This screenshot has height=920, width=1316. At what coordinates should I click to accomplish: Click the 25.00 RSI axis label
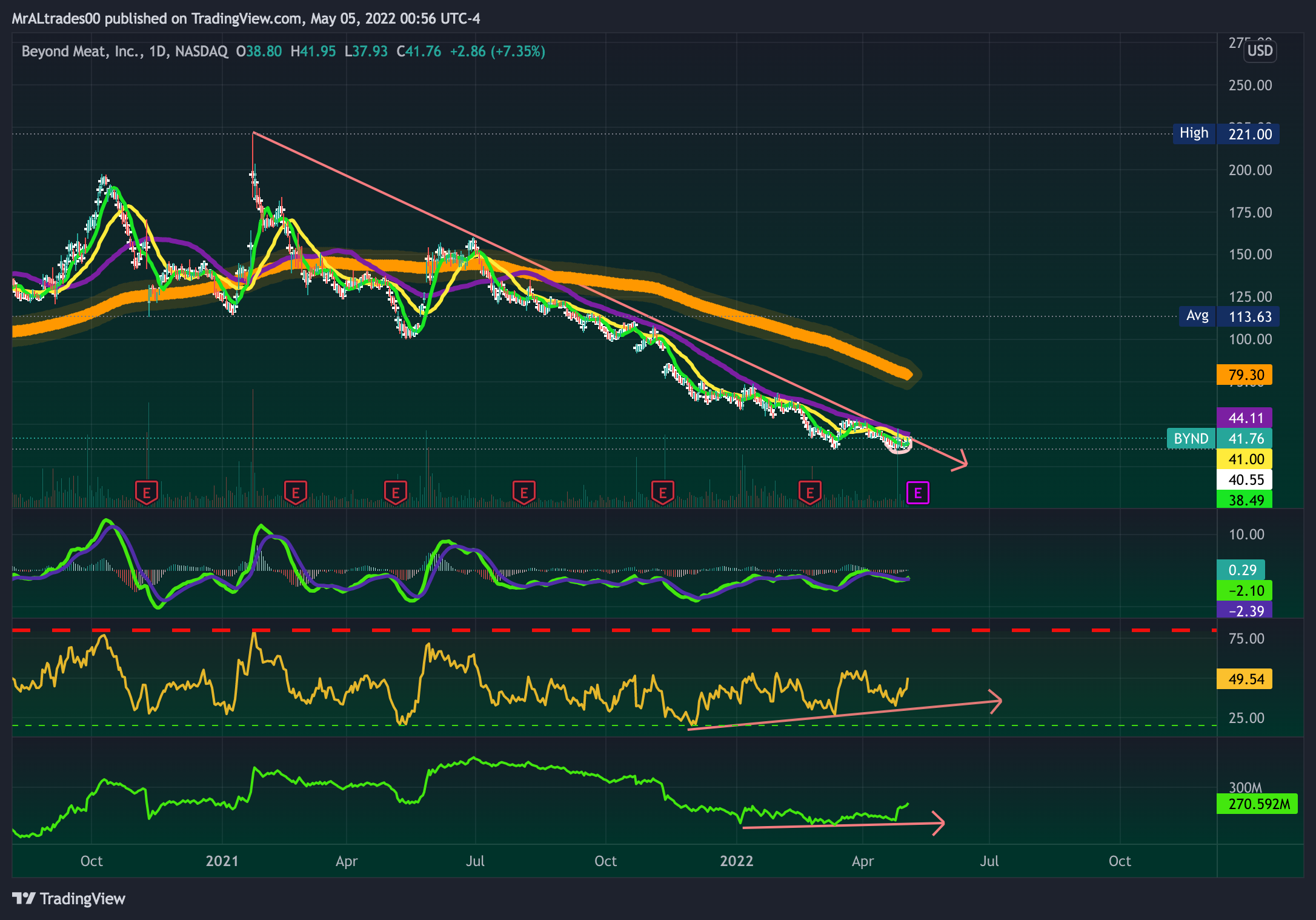click(1246, 718)
